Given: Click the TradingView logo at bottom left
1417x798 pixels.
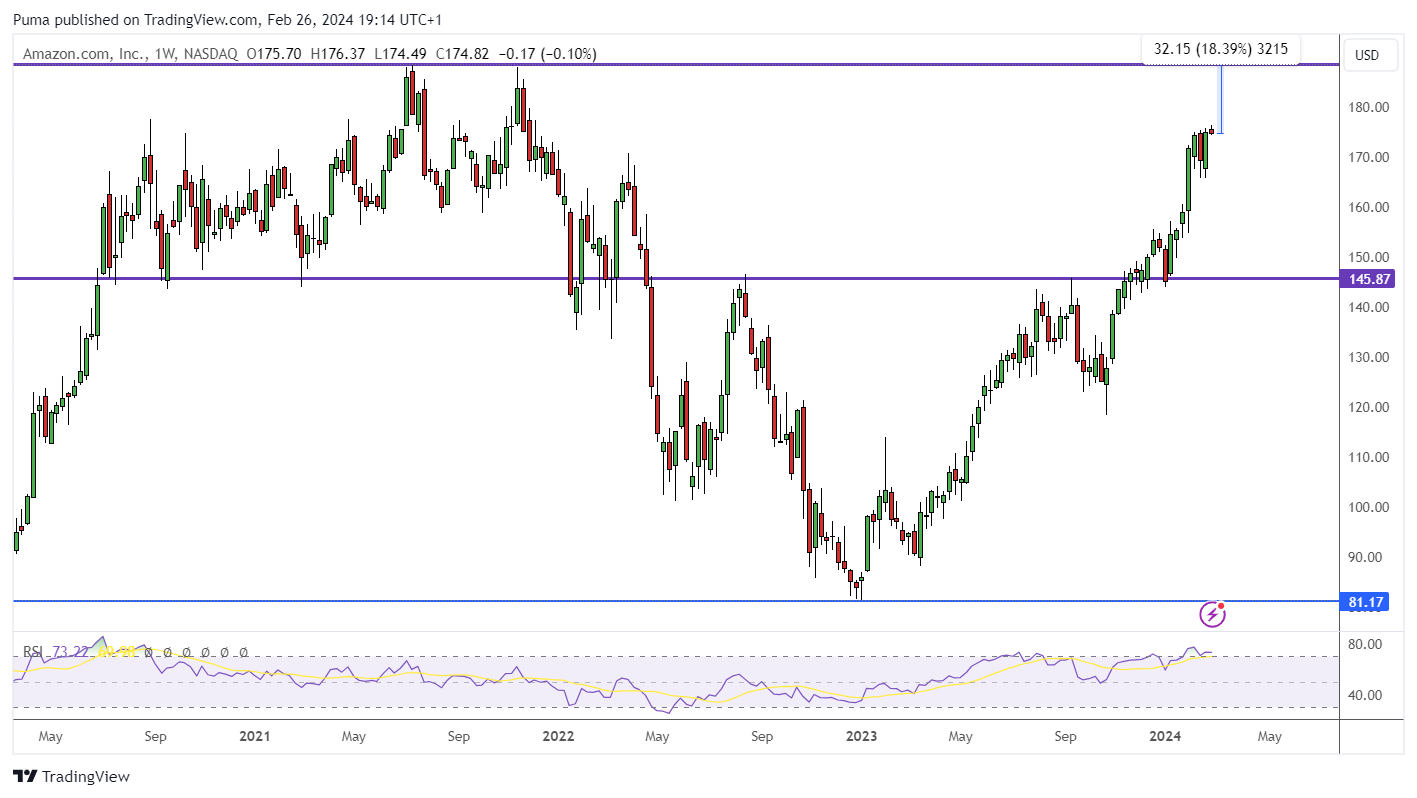Looking at the screenshot, I should pos(71,776).
